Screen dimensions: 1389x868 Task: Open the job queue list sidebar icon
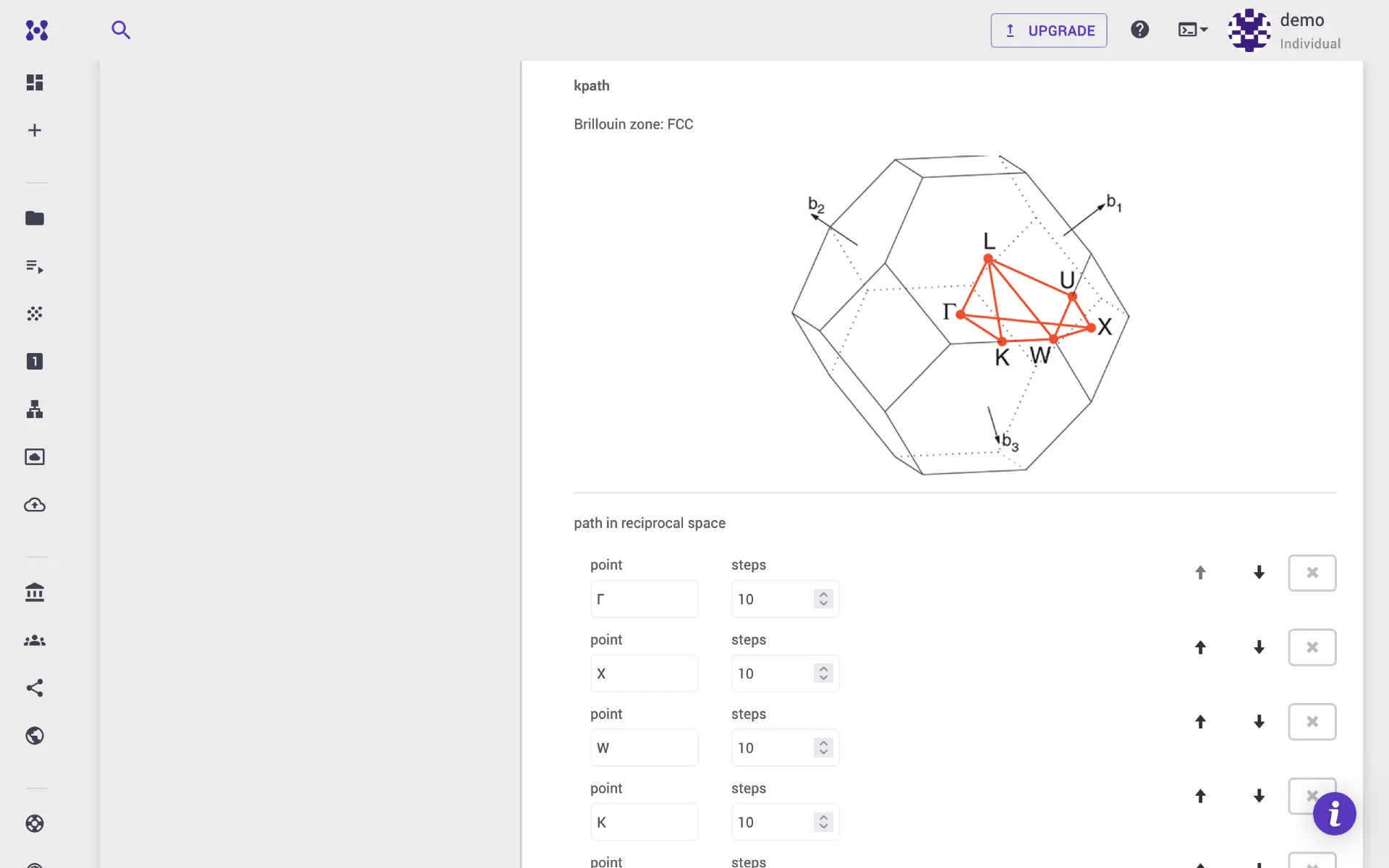34,266
